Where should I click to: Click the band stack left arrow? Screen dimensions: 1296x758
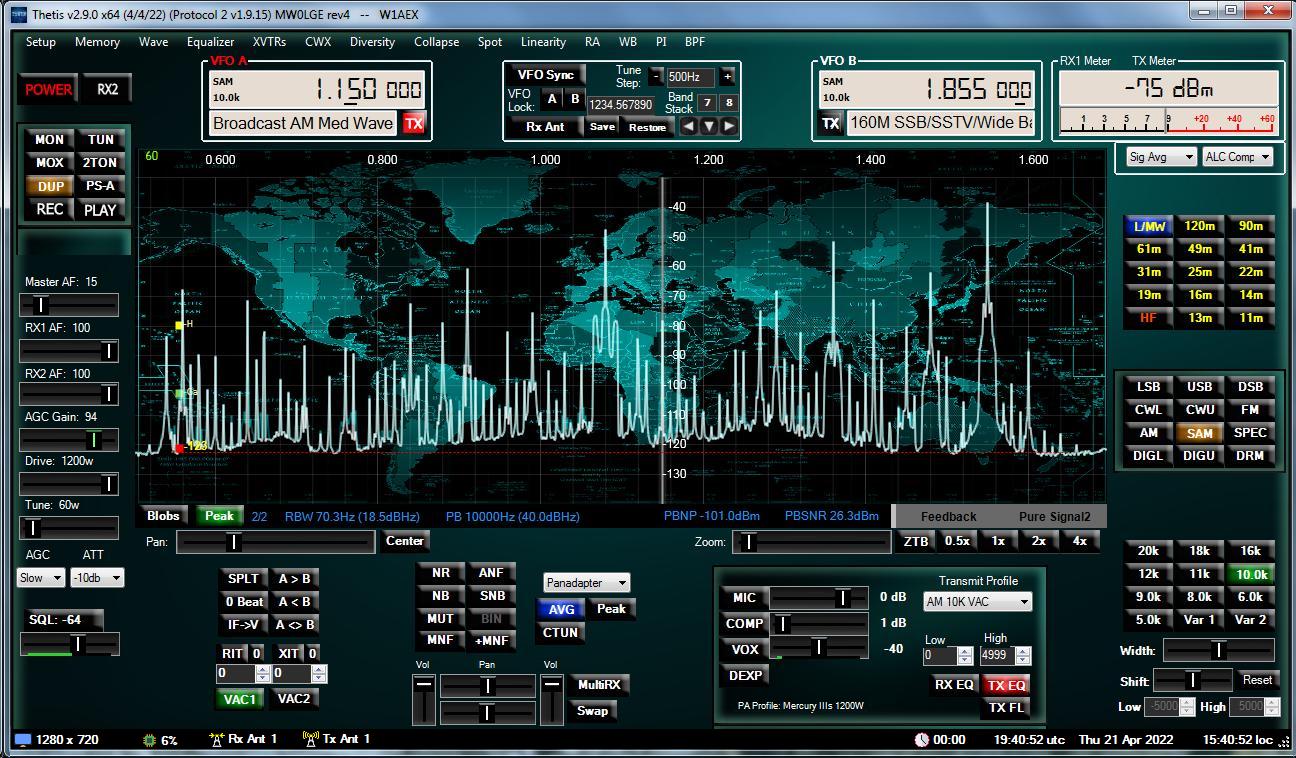[688, 126]
